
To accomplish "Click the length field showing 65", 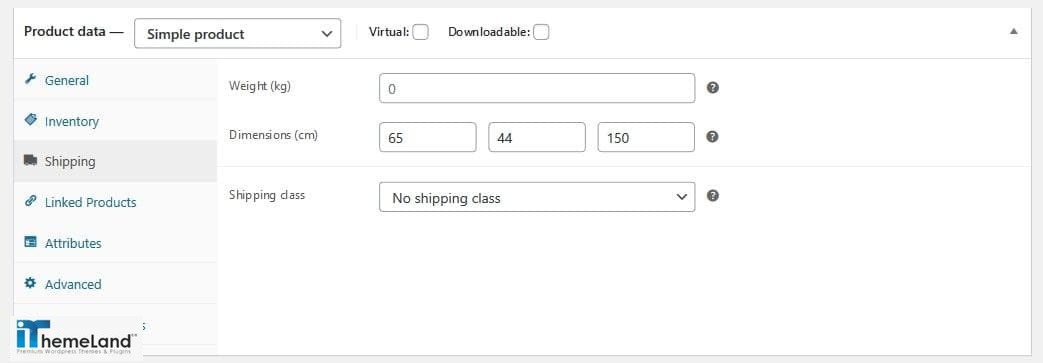I will click(x=428, y=137).
